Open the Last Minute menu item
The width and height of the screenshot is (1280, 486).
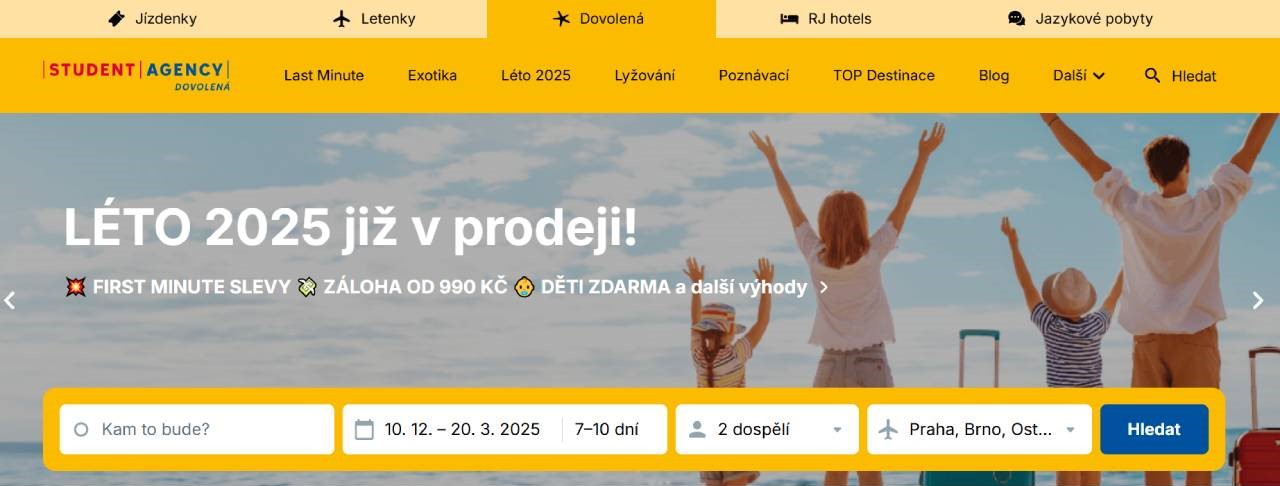coord(324,75)
